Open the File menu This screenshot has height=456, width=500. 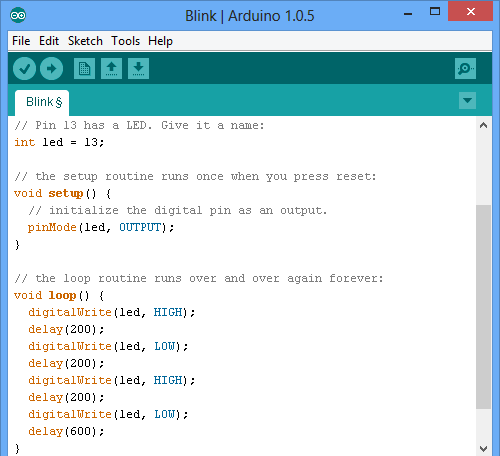point(21,41)
